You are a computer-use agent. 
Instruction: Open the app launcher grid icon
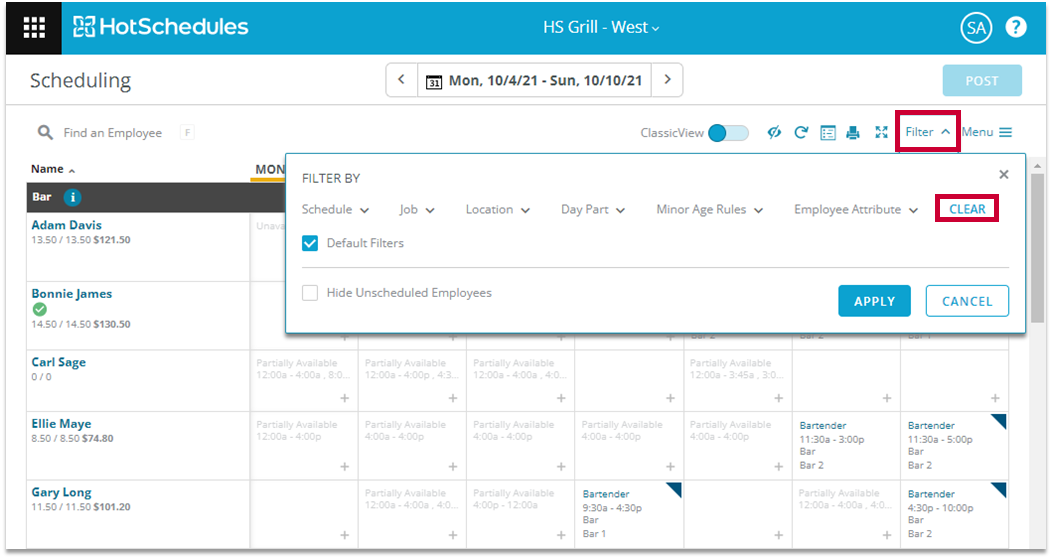tap(34, 27)
